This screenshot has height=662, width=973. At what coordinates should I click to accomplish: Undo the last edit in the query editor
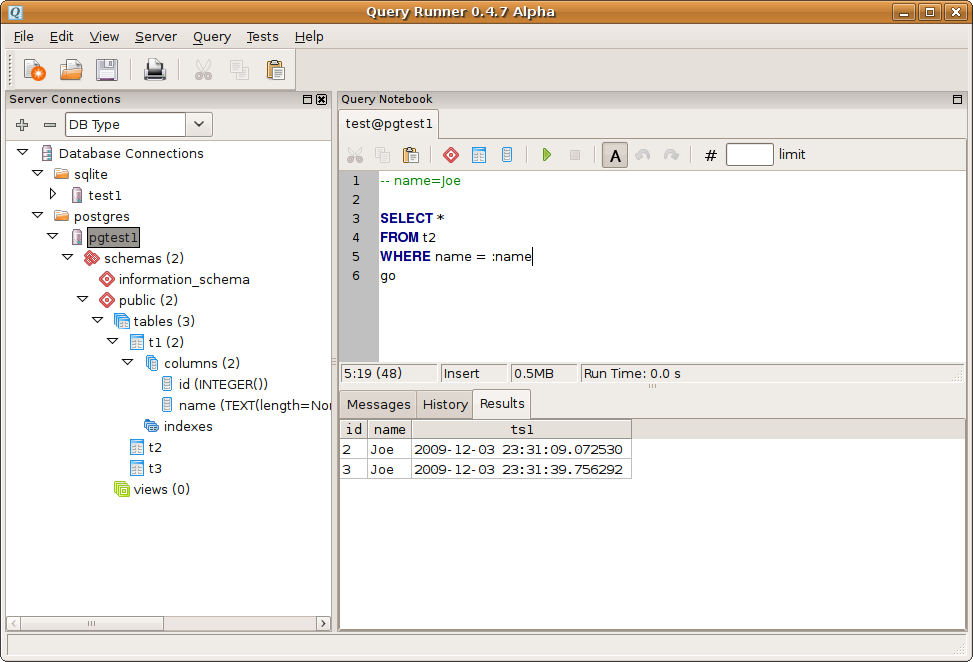[643, 154]
